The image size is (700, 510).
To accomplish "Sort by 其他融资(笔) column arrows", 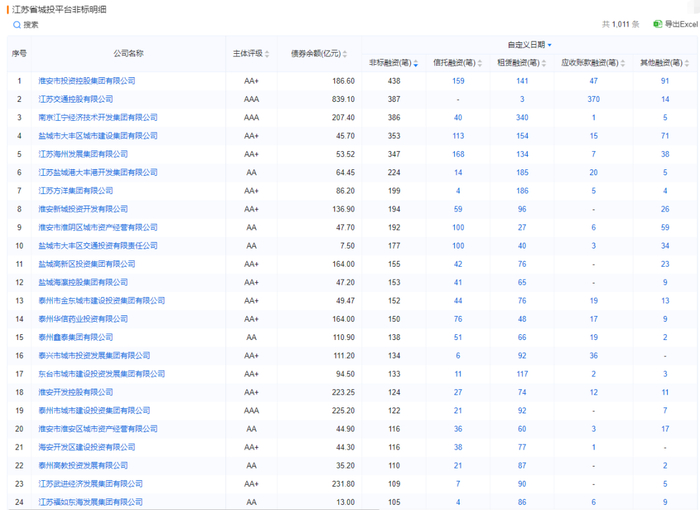I will click(687, 63).
